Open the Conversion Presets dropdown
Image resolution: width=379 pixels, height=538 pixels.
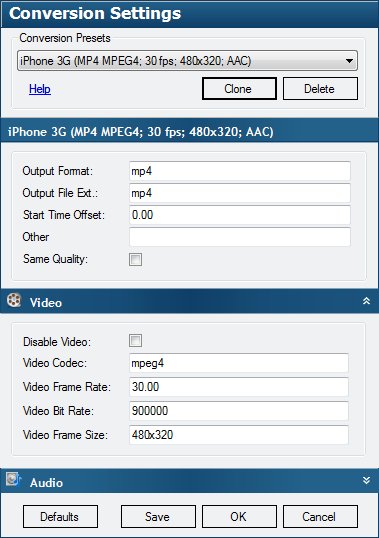coord(187,61)
